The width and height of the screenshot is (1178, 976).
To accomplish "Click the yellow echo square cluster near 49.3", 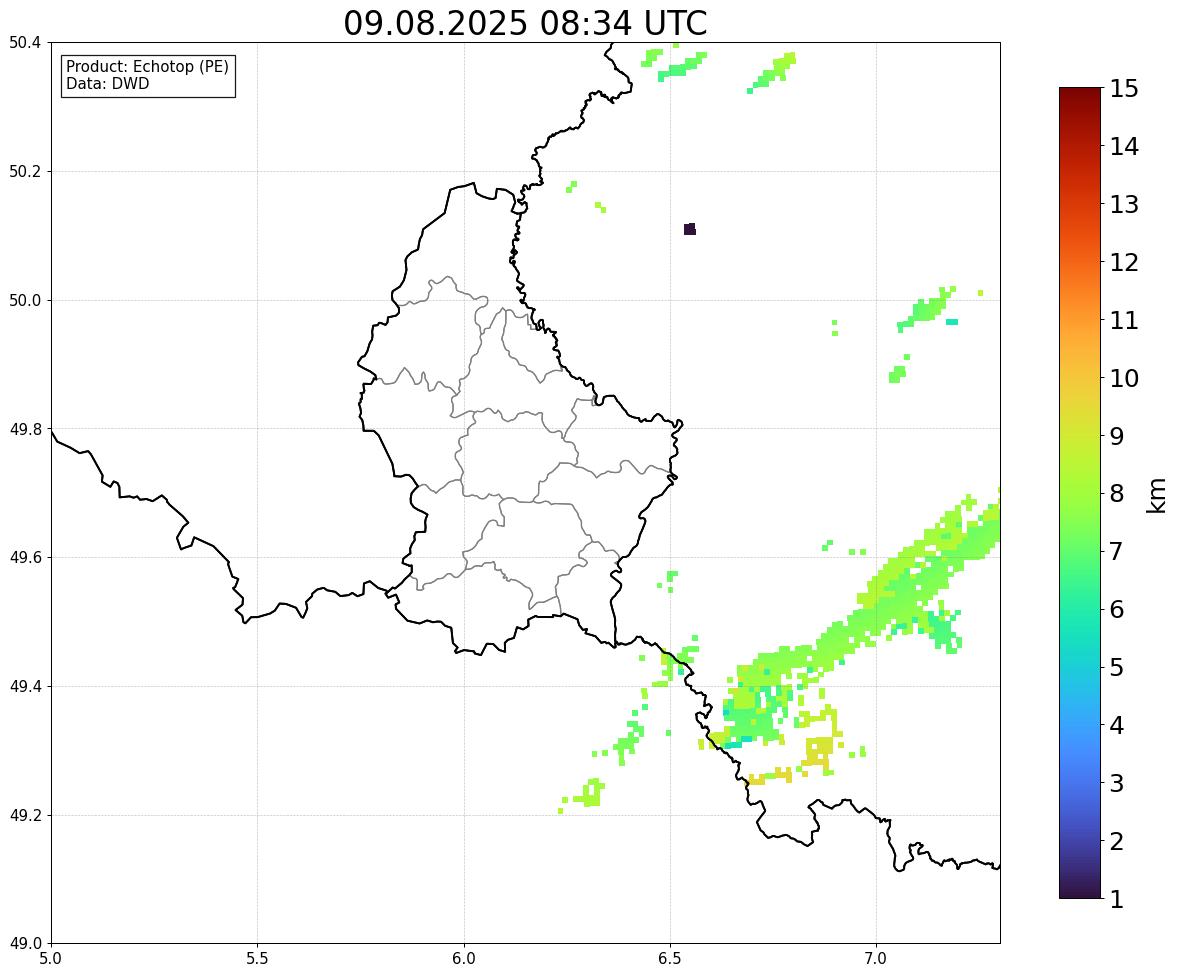I will pyautogui.click(x=819, y=750).
